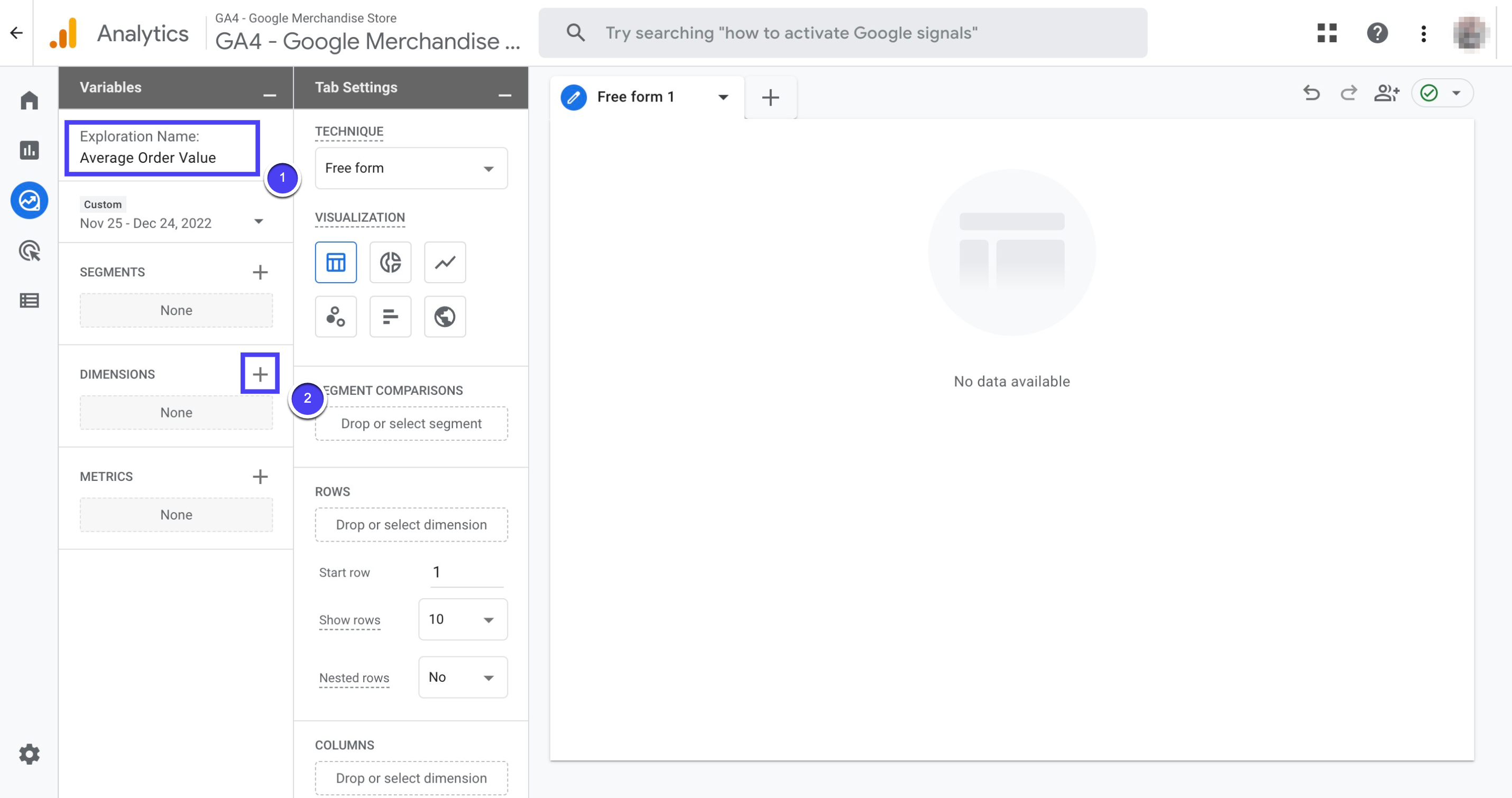Add a new segment
The height and width of the screenshot is (798, 1512).
260,272
